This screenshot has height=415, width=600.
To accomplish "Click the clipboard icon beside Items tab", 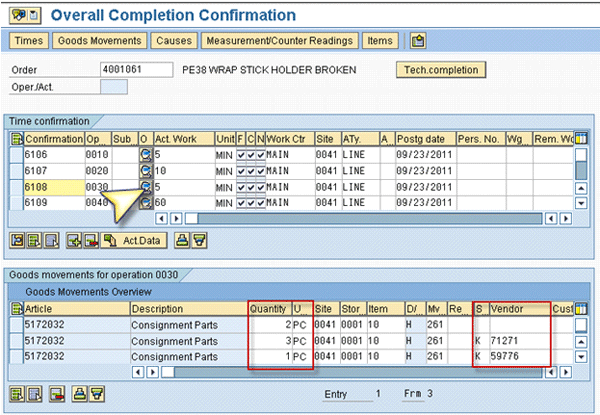I will point(418,41).
